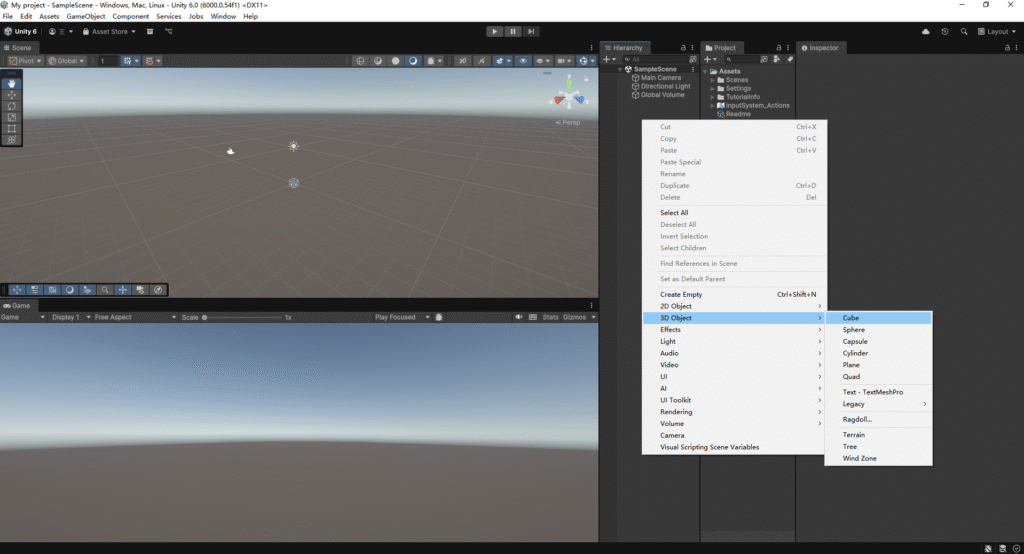This screenshot has height=554, width=1024.
Task: Expand the Scenes folder in Project
Action: point(713,80)
